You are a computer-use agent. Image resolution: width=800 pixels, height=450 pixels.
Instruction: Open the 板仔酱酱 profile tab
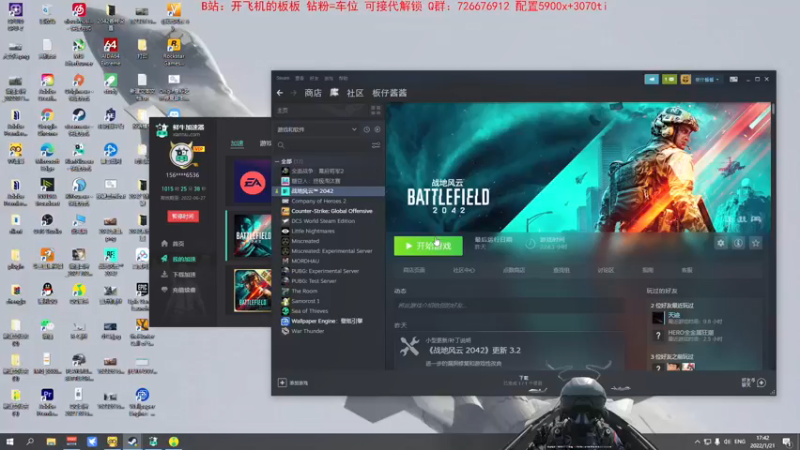[389, 93]
